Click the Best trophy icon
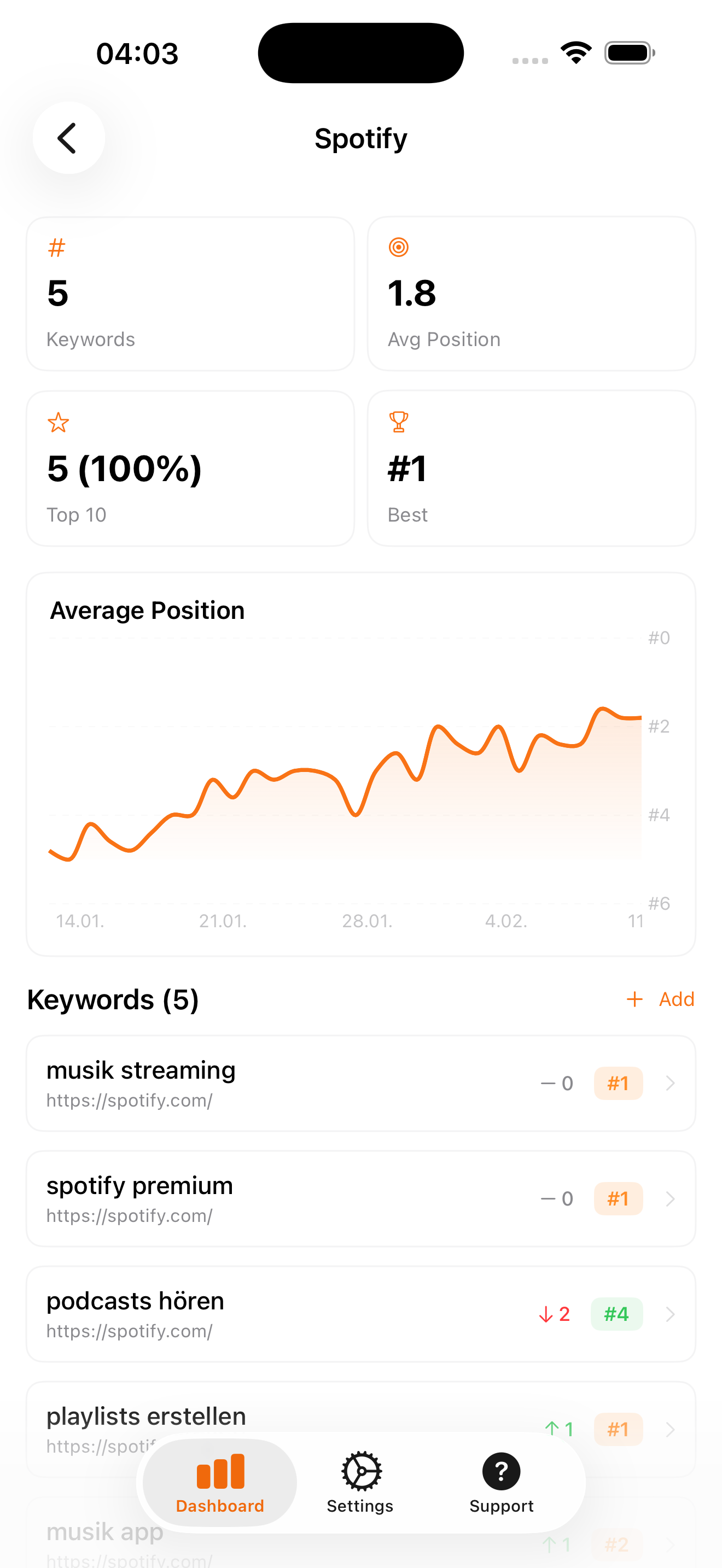 pyautogui.click(x=398, y=421)
